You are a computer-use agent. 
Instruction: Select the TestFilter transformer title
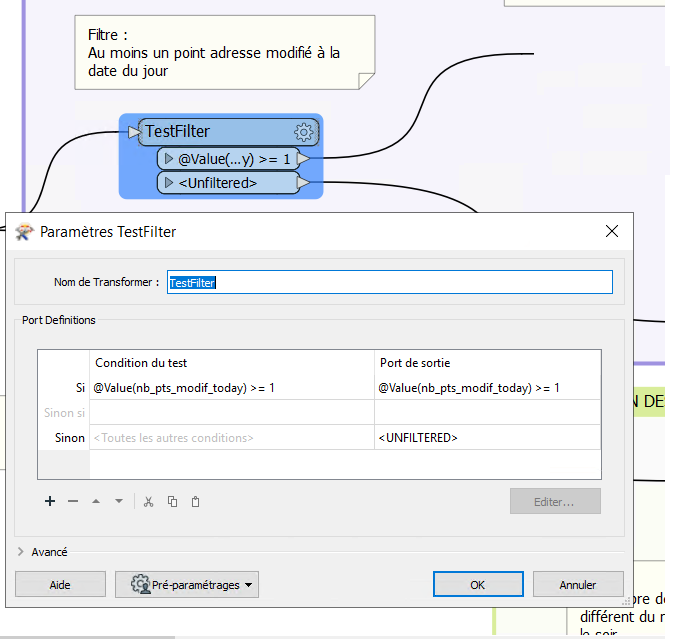click(177, 131)
